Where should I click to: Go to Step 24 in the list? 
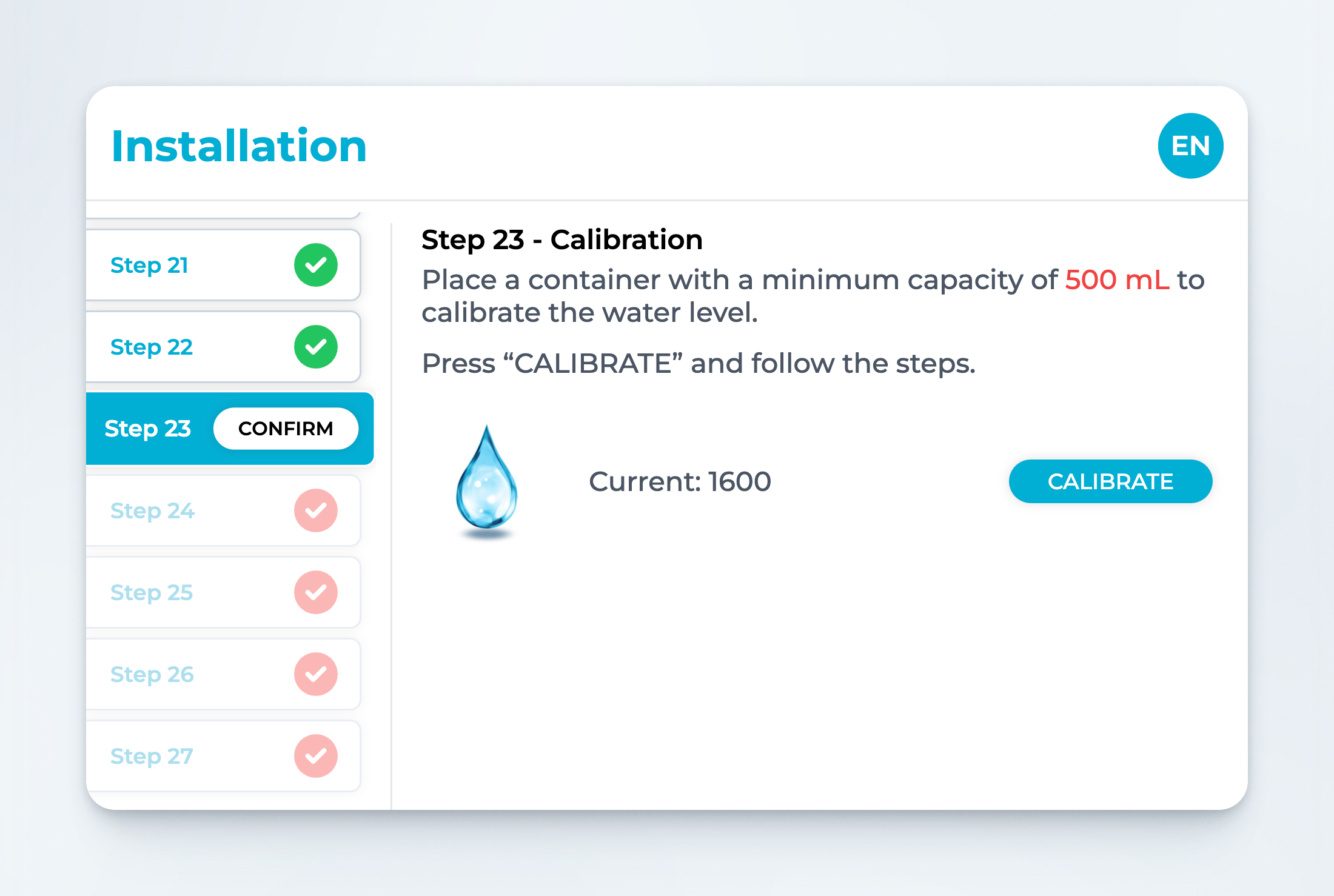pos(152,511)
